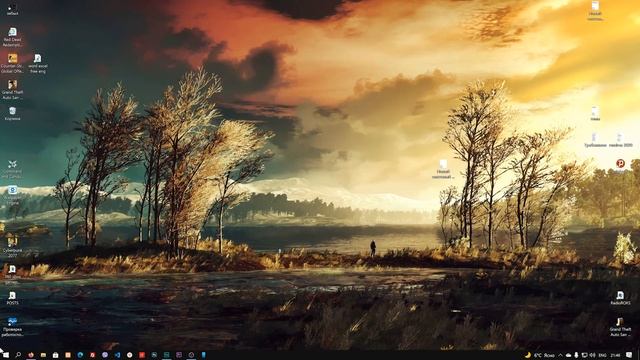Open Visual Studio Code from the taskbar
This screenshot has height=360, width=640.
click(x=117, y=355)
